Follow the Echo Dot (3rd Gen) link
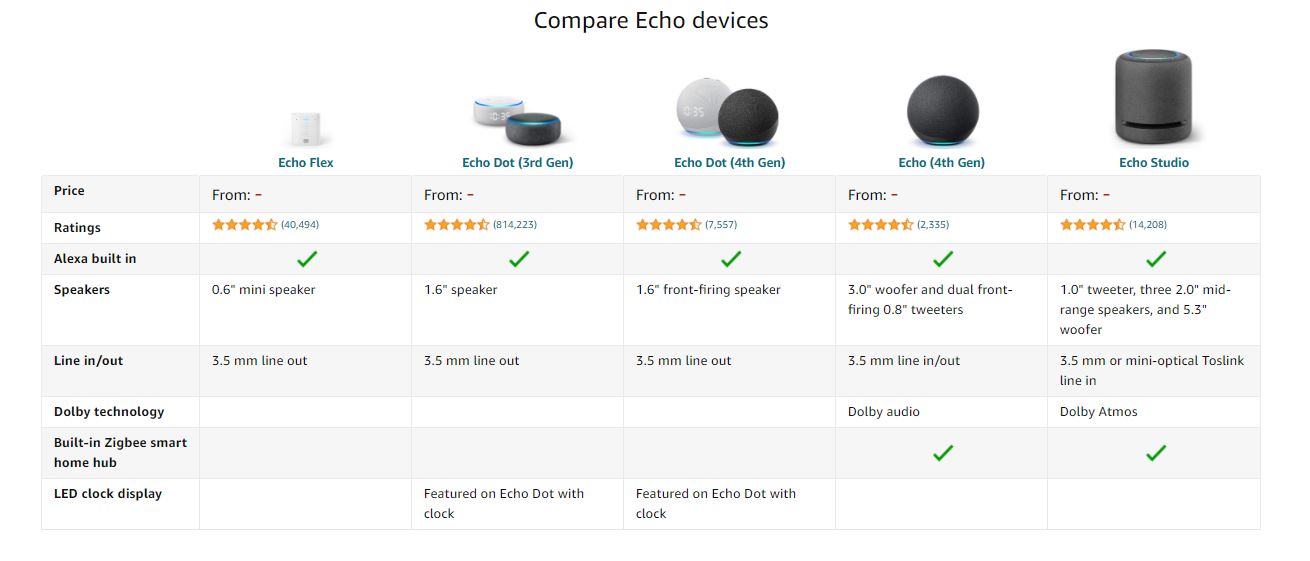1310x561 pixels. tap(518, 162)
